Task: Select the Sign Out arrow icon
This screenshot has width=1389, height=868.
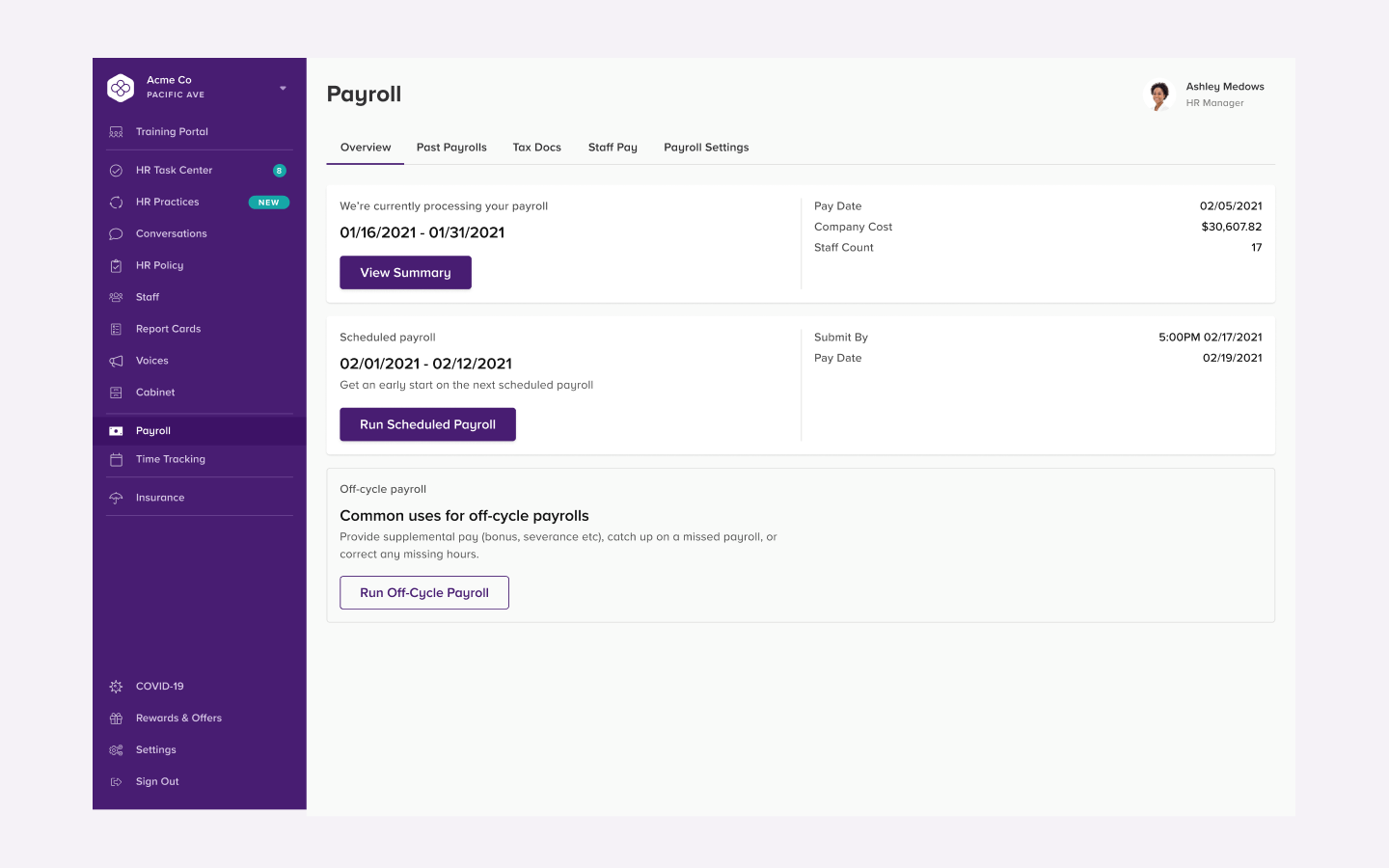Action: pyautogui.click(x=116, y=782)
